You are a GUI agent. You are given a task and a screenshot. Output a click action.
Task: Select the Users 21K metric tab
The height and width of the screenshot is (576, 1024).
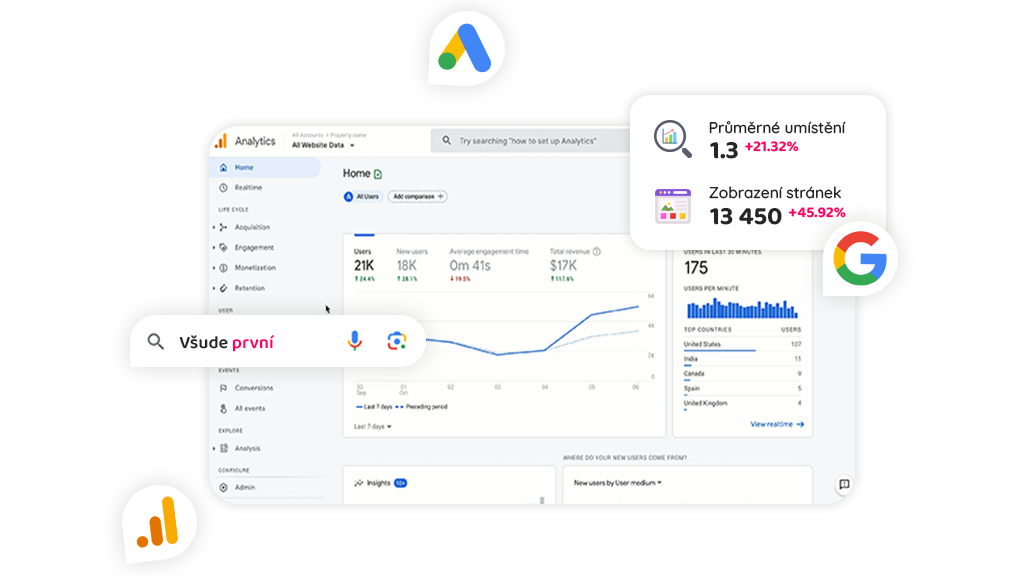[364, 264]
